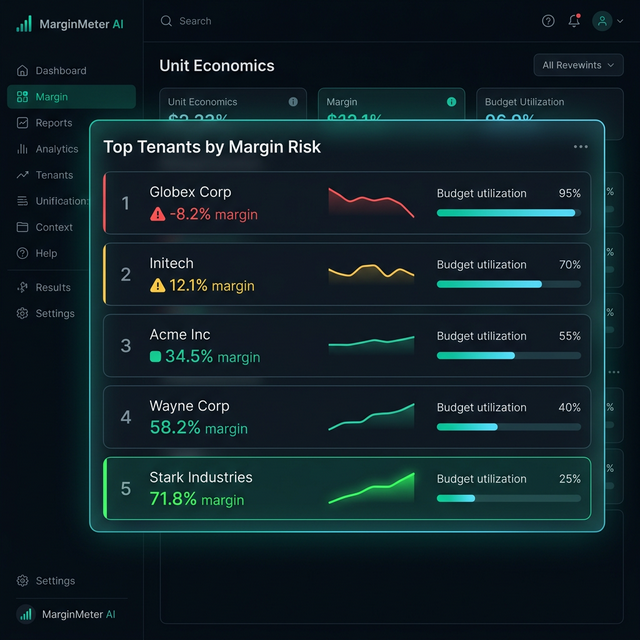This screenshot has height=640, width=640.
Task: Open the All Revewints dropdown
Action: pos(578,65)
